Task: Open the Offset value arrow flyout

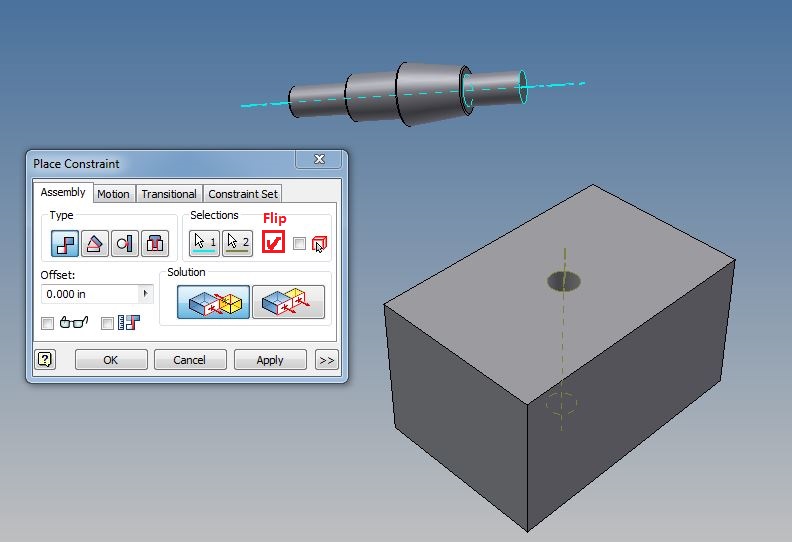Action: (x=146, y=293)
